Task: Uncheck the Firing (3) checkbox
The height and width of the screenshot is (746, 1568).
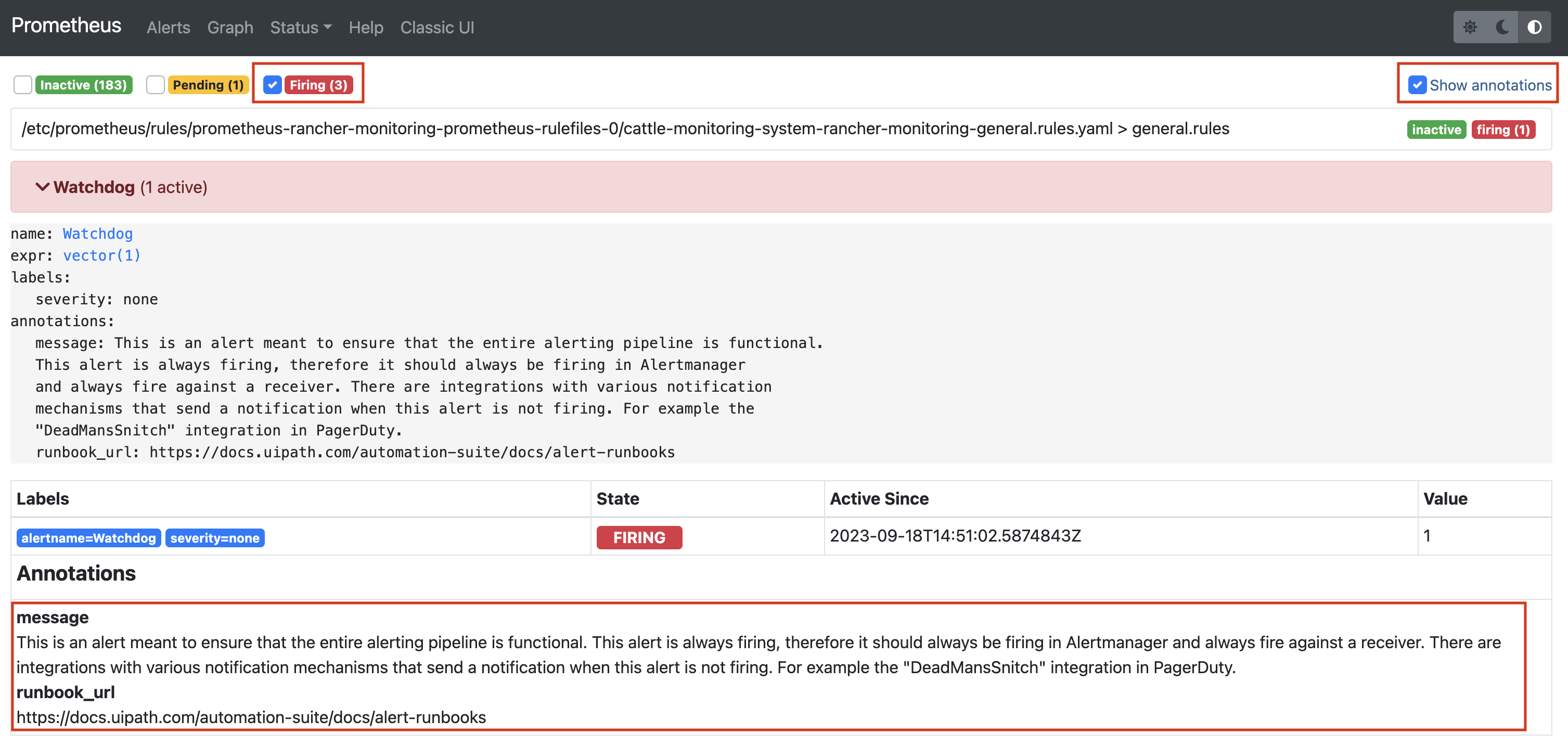Action: click(x=272, y=85)
